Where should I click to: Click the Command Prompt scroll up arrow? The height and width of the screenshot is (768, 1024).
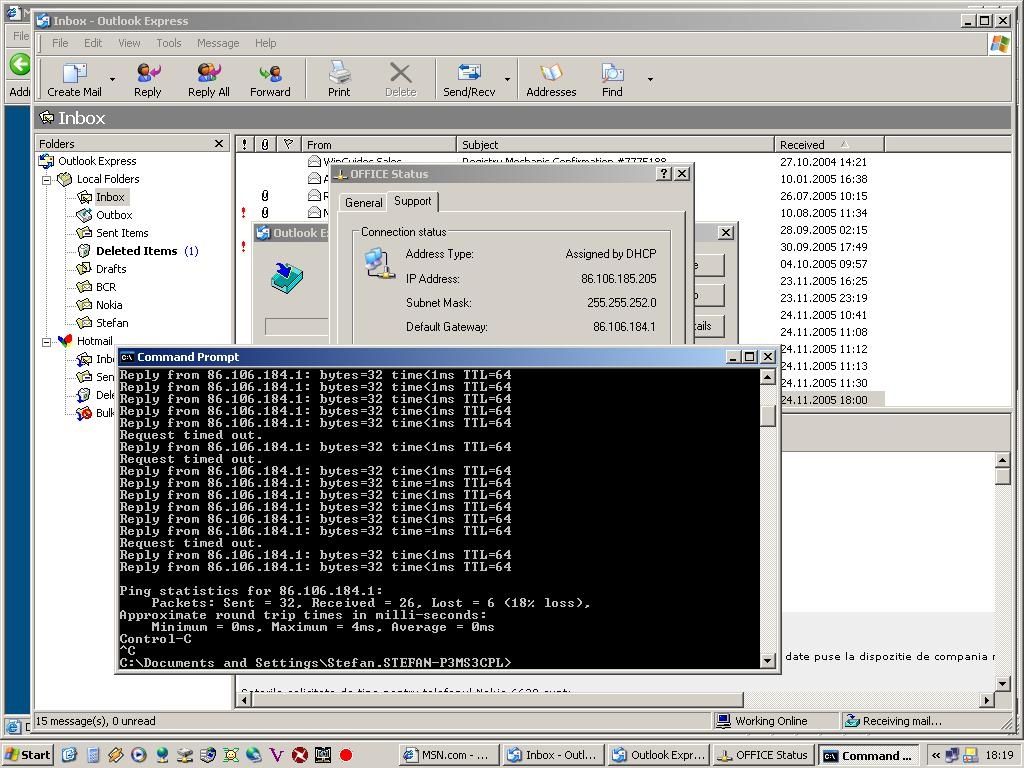pos(768,377)
